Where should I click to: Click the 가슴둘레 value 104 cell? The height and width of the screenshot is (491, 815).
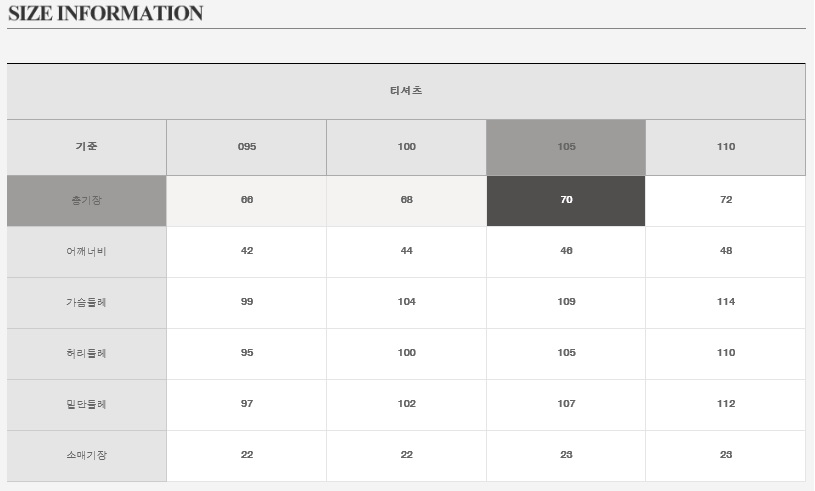click(x=406, y=302)
